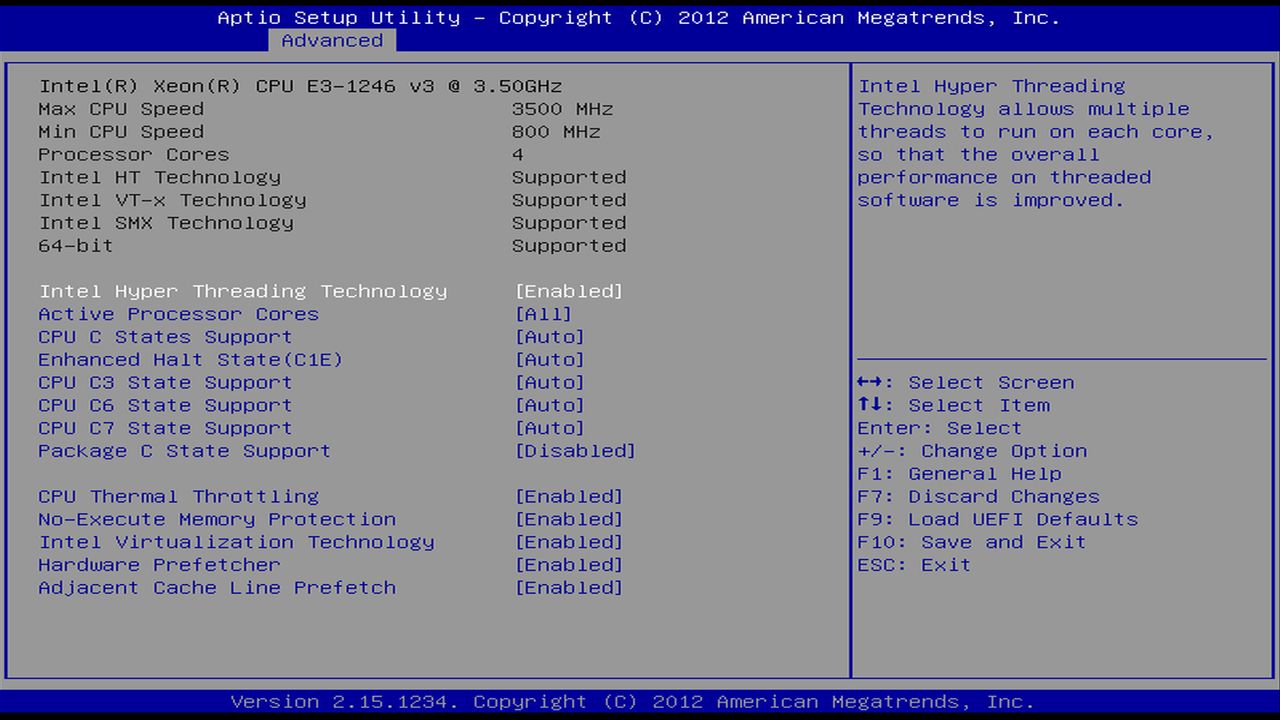Change Package C State [Disabled] value
The image size is (1280, 720).
(576, 451)
